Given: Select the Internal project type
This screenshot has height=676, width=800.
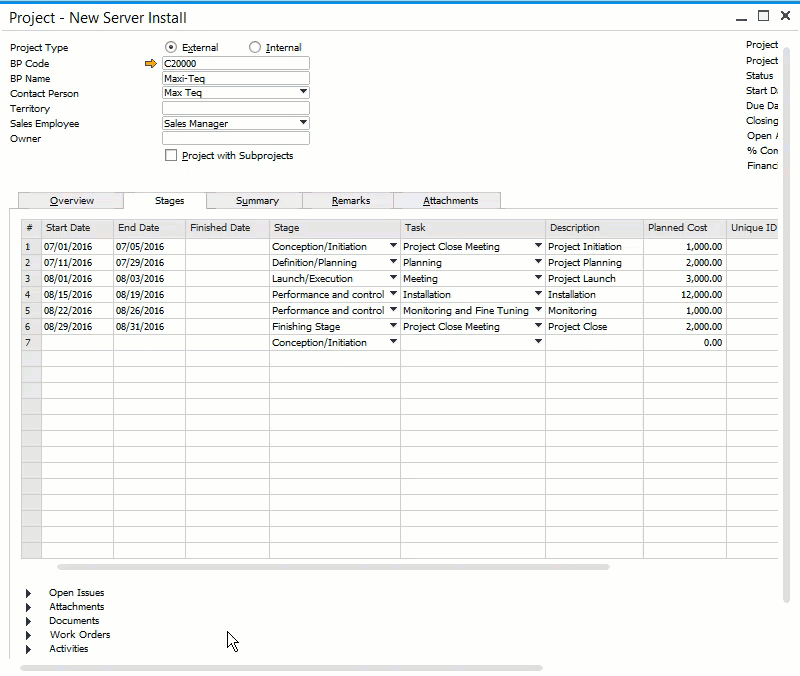Looking at the screenshot, I should point(254,47).
